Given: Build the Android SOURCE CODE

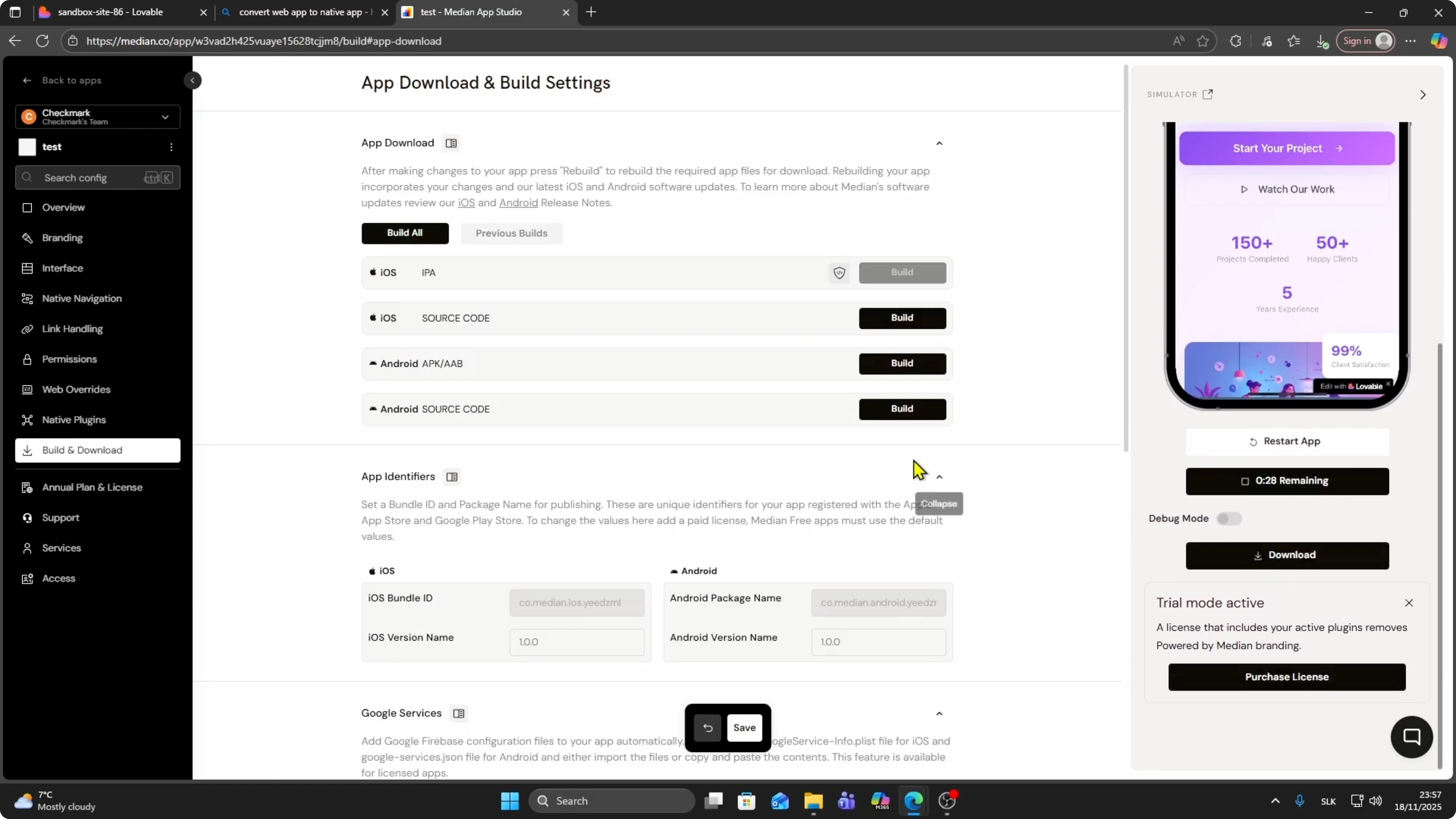Looking at the screenshot, I should 902,409.
